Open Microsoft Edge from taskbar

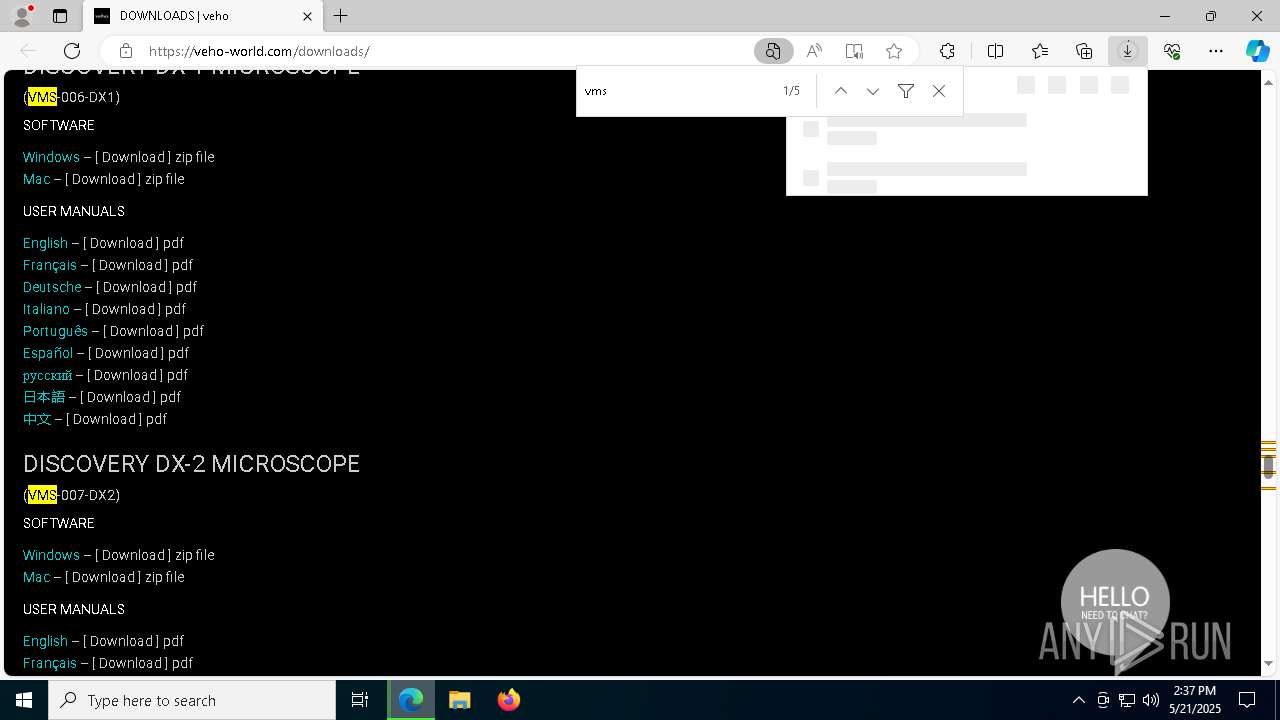pyautogui.click(x=411, y=700)
